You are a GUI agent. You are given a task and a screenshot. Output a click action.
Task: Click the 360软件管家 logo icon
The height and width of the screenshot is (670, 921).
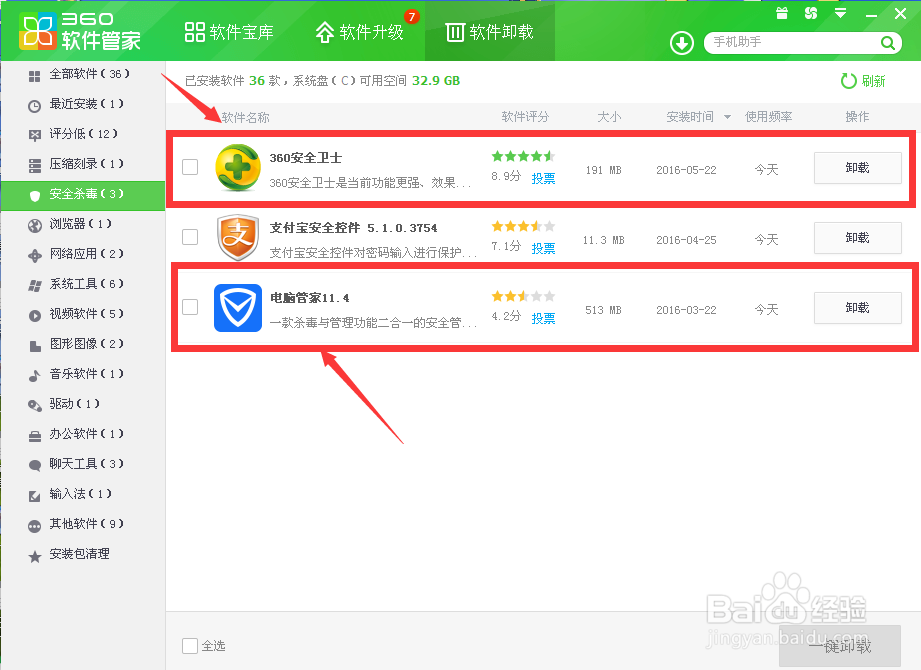[35, 28]
